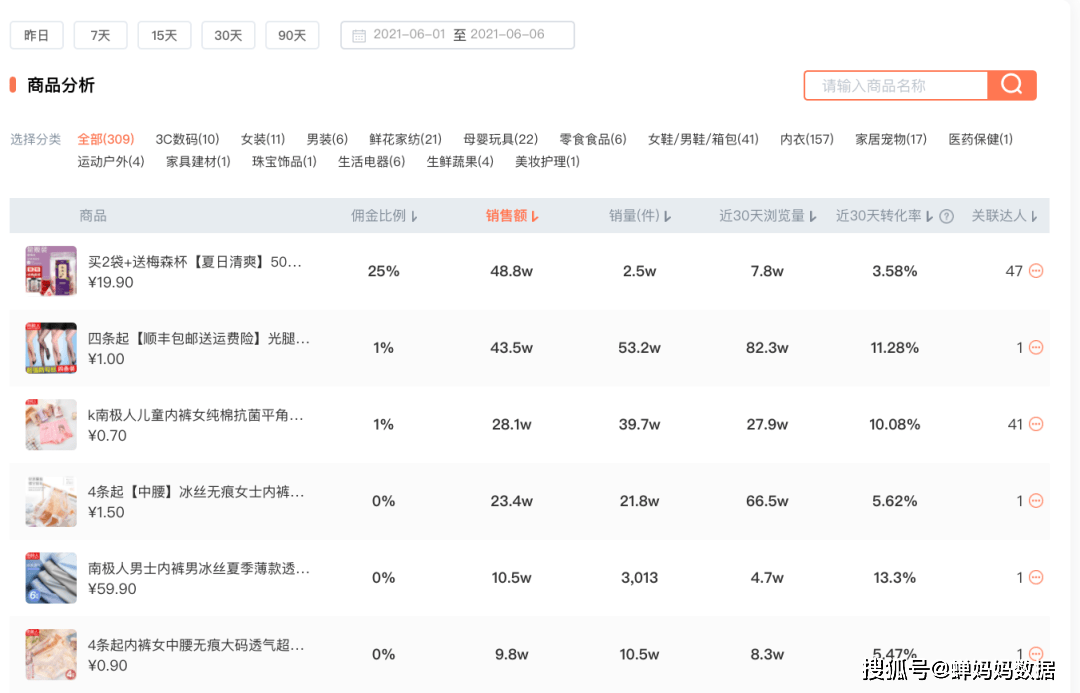
Task: Click thumbnail of 南极人男士内裤 product
Action: tap(51, 577)
